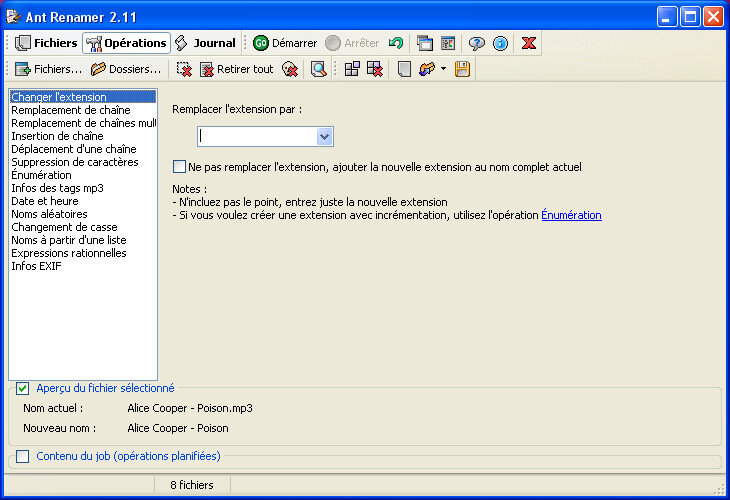The image size is (730, 500).
Task: Save the job with floppy disk icon
Action: click(x=462, y=69)
